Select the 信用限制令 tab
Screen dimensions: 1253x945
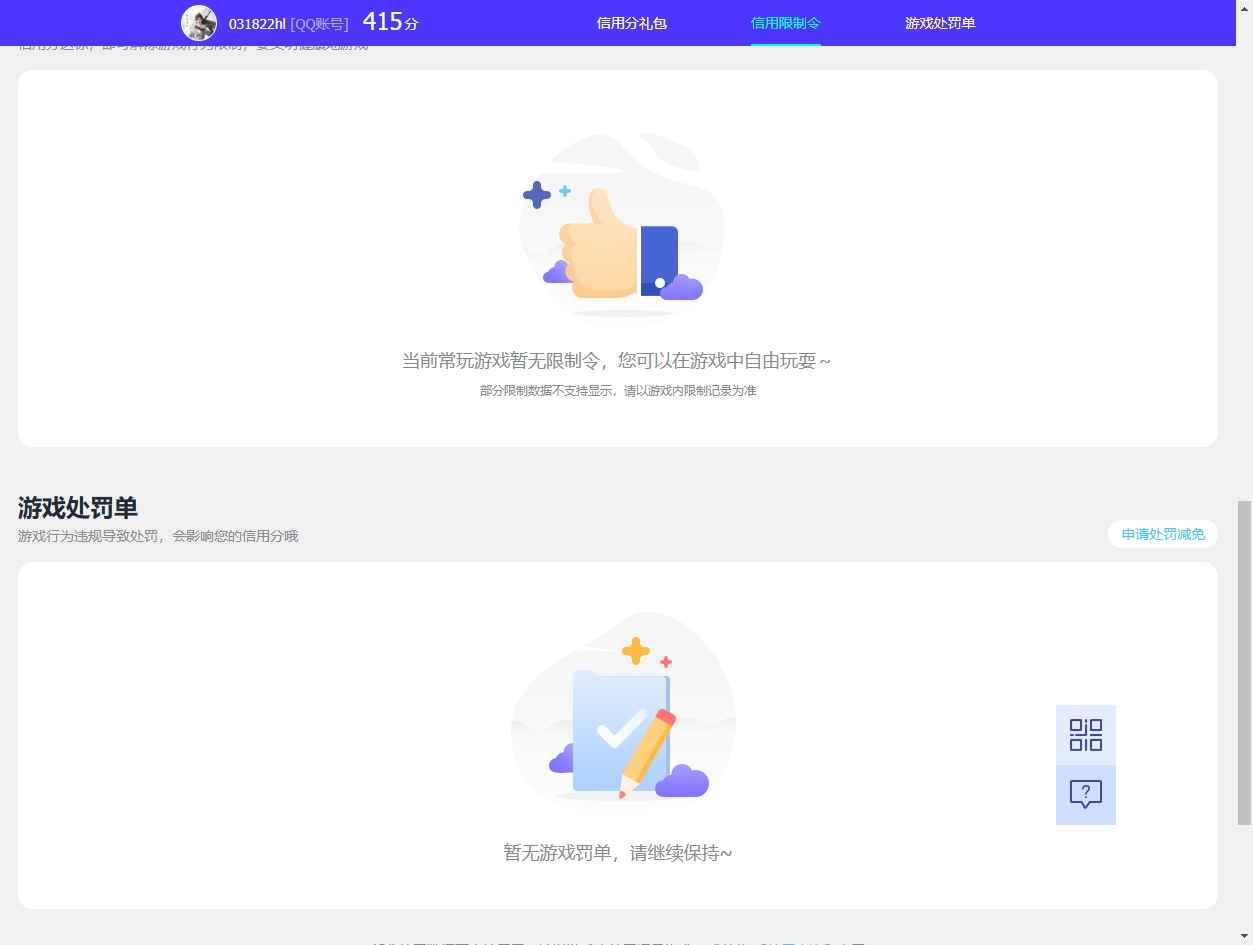point(785,23)
